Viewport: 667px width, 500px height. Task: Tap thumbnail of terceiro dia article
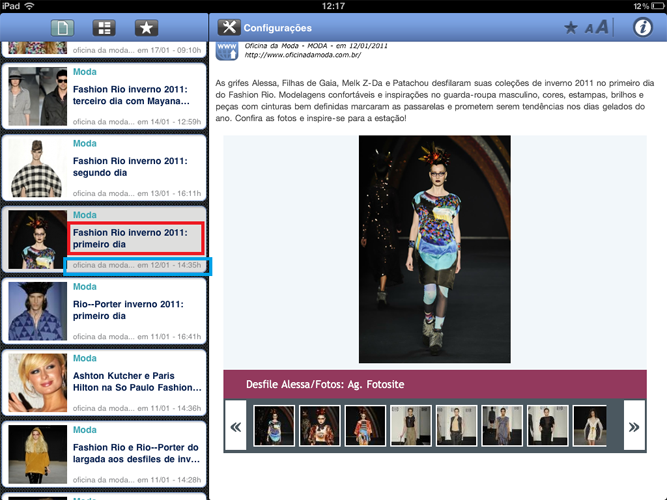[37, 96]
